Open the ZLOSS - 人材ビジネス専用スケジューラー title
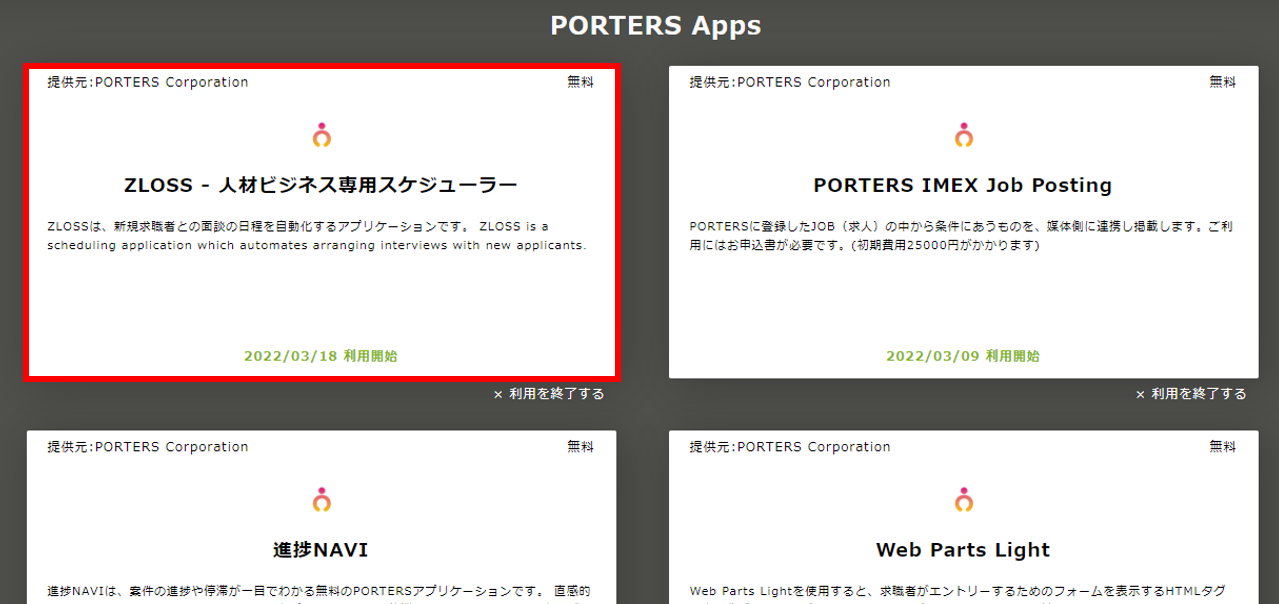Screen dimensions: 1279x604 (321, 185)
